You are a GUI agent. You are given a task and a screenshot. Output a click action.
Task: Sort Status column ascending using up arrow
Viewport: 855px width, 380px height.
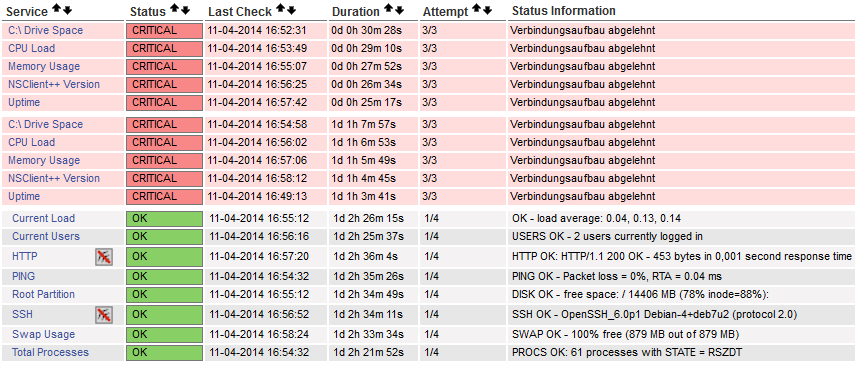(174, 9)
